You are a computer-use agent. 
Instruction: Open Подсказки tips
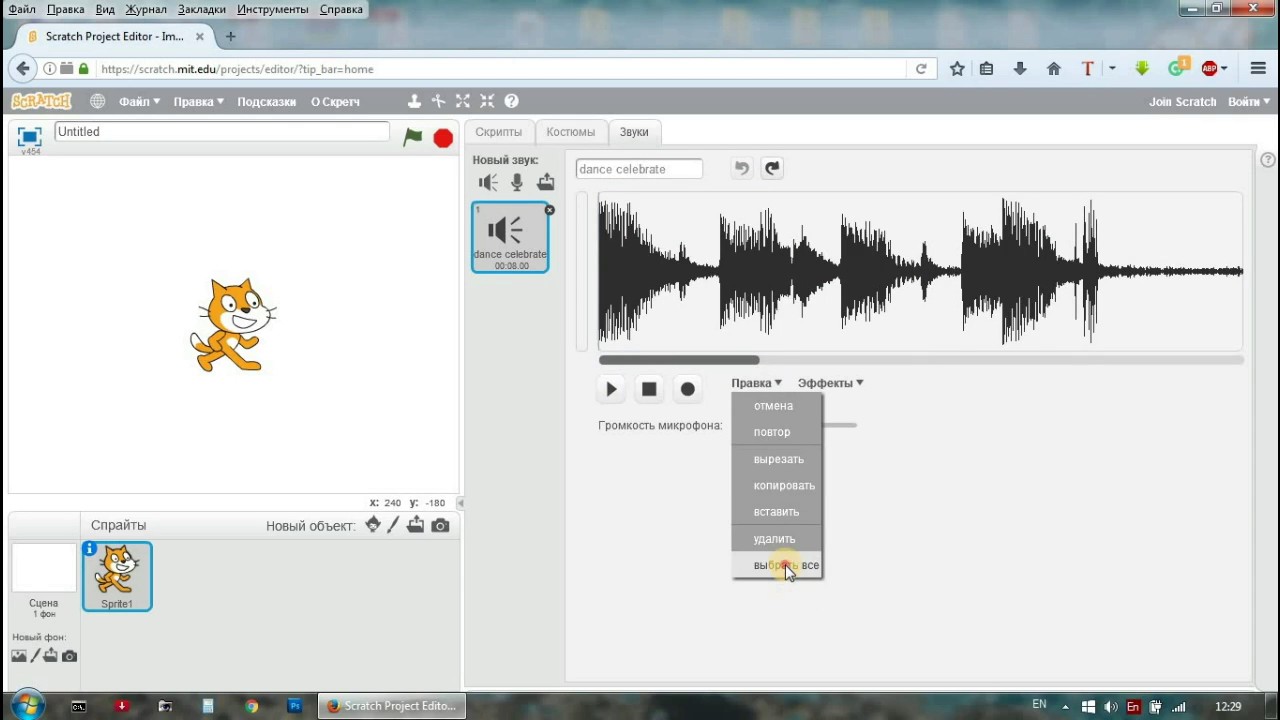[x=266, y=101]
